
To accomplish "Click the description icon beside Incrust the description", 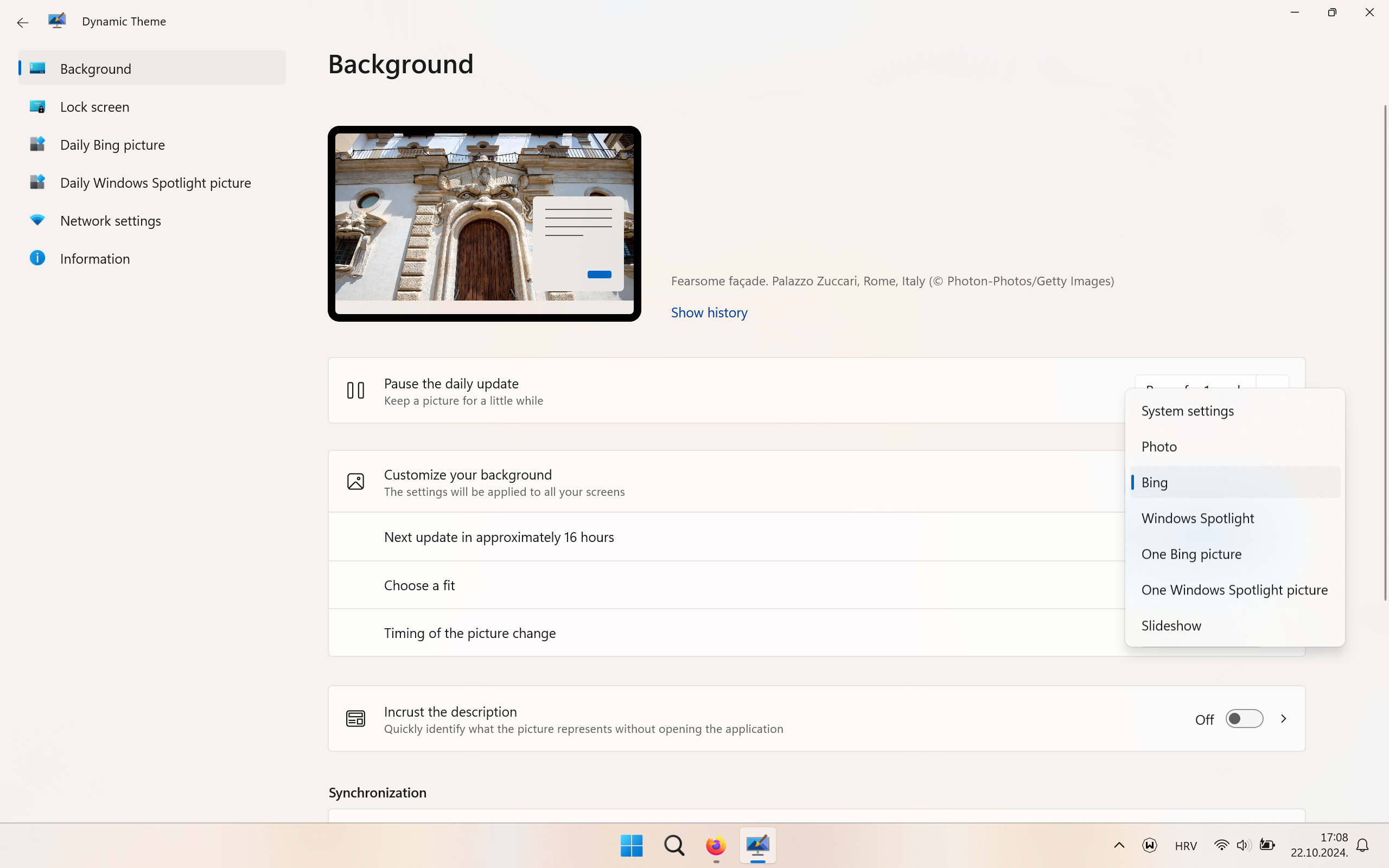I will [355, 718].
